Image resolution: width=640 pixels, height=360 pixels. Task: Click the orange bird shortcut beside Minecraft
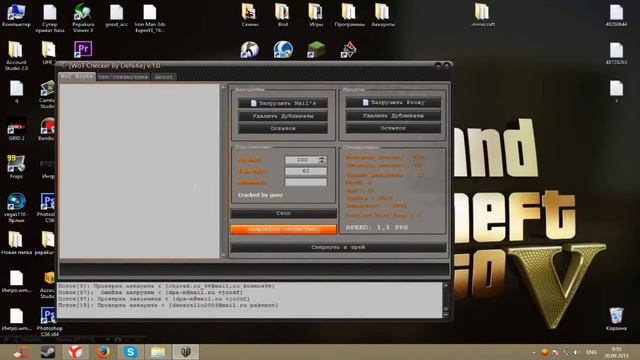[349, 50]
